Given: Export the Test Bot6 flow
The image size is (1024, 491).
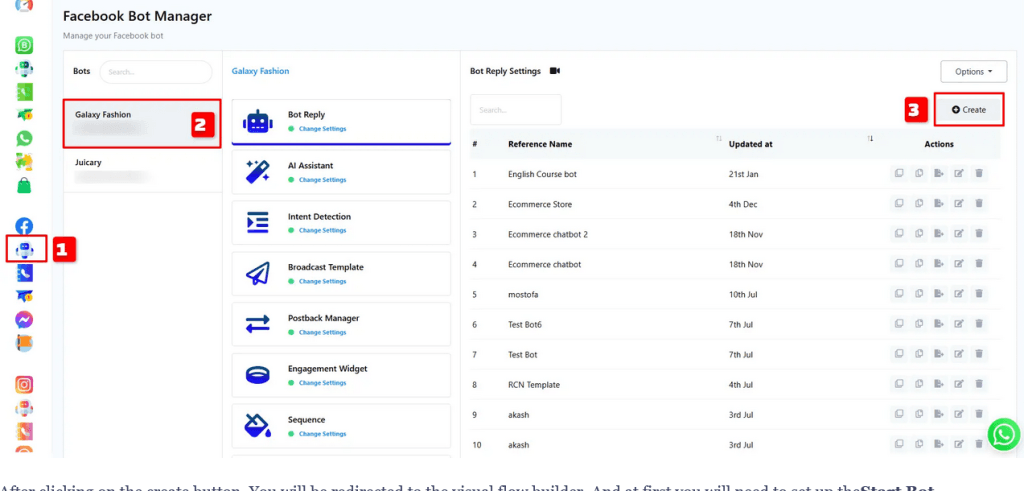Looking at the screenshot, I should tap(939, 324).
